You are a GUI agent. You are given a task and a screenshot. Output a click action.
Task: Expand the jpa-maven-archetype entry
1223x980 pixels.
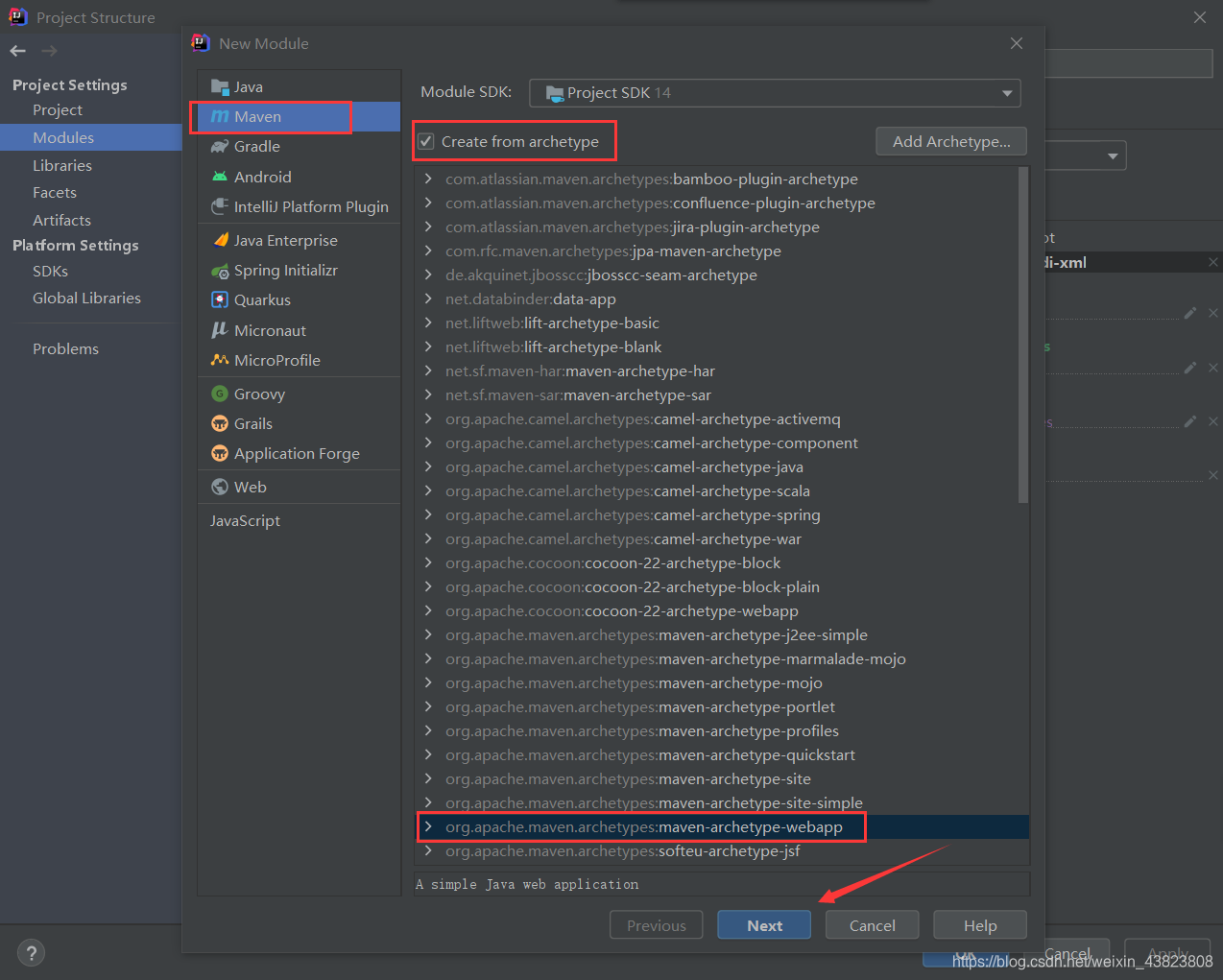pyautogui.click(x=428, y=251)
